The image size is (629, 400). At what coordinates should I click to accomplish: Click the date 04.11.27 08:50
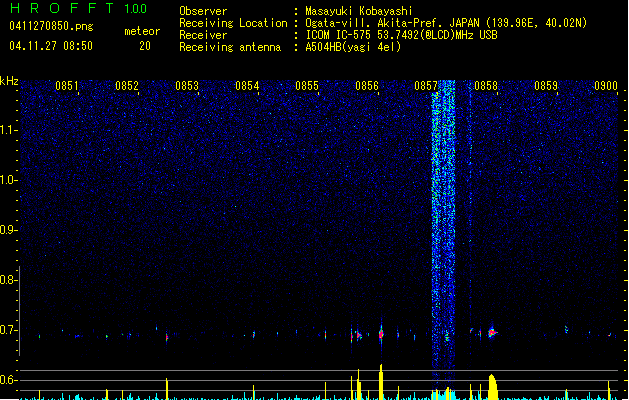(51, 45)
